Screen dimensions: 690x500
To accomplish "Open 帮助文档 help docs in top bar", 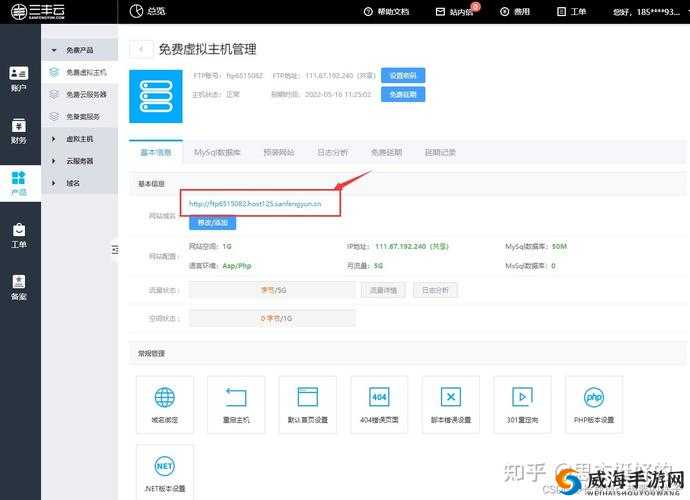I will point(386,11).
